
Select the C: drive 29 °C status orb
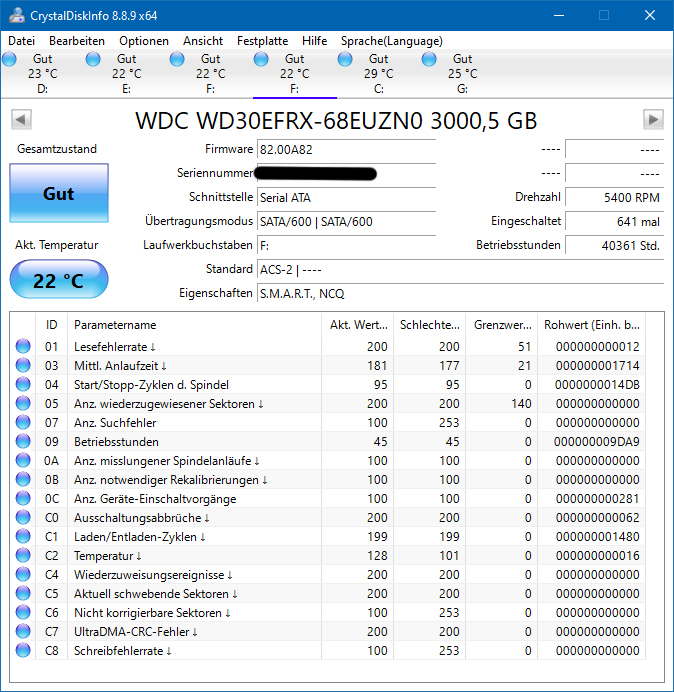click(x=345, y=59)
